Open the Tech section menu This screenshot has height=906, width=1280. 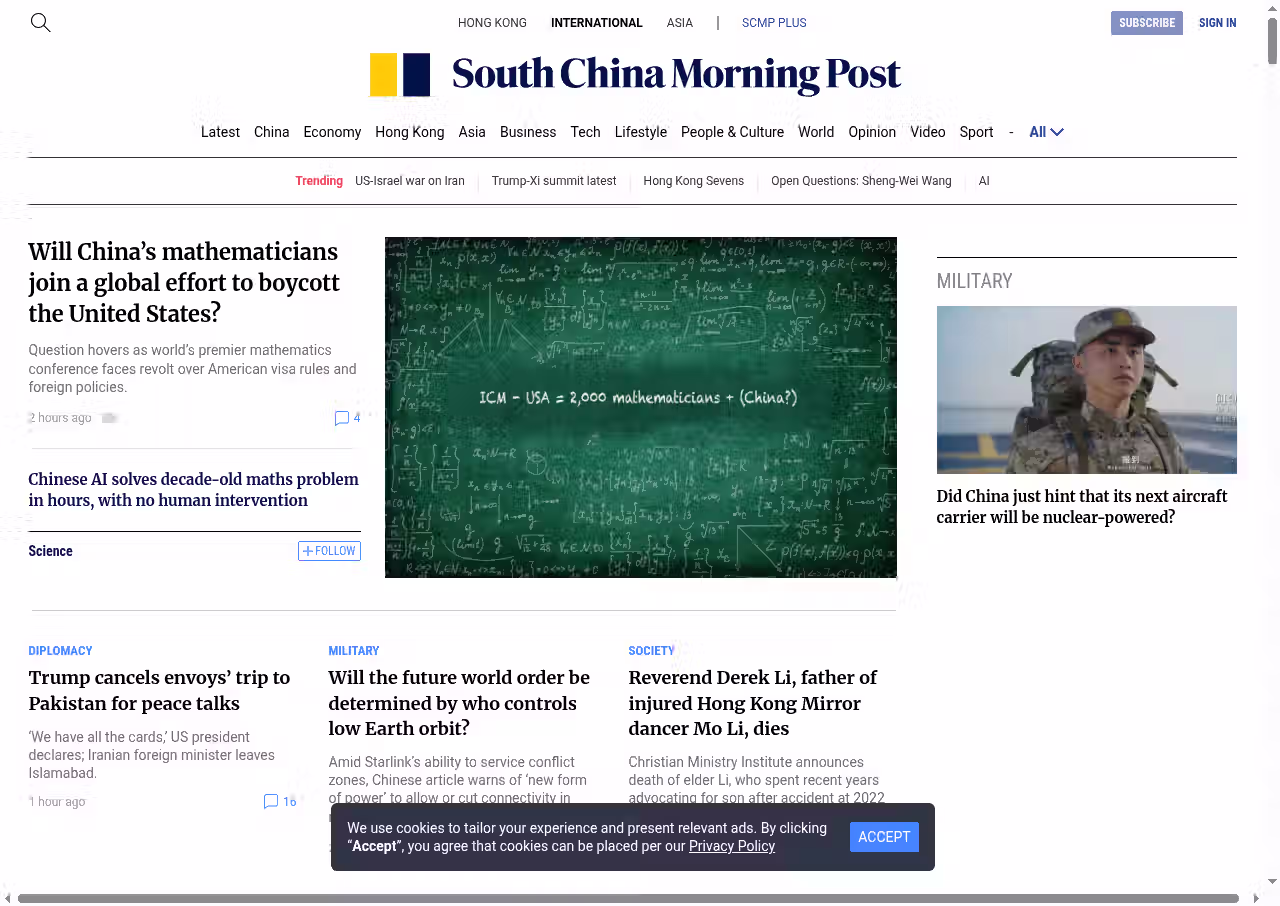585,132
